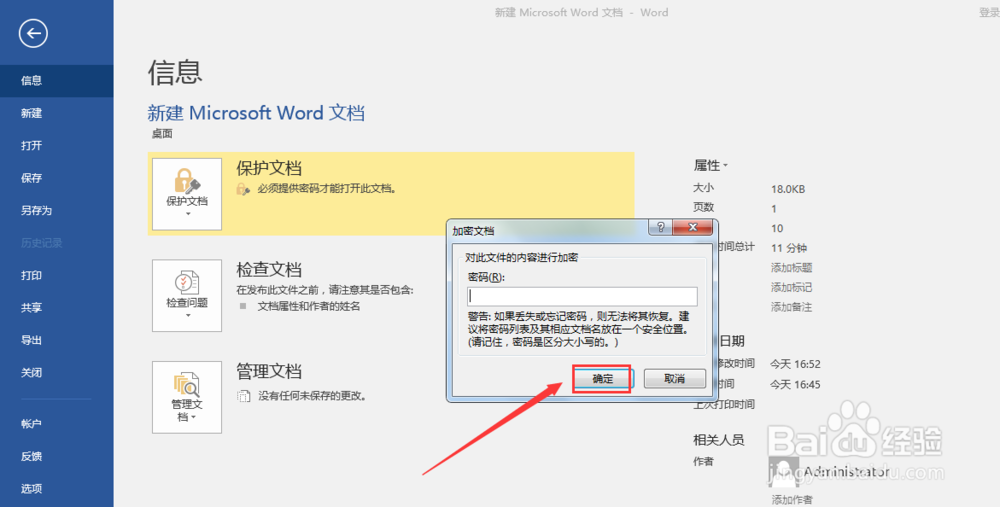Open the 检查问题 dropdown button

[x=187, y=295]
